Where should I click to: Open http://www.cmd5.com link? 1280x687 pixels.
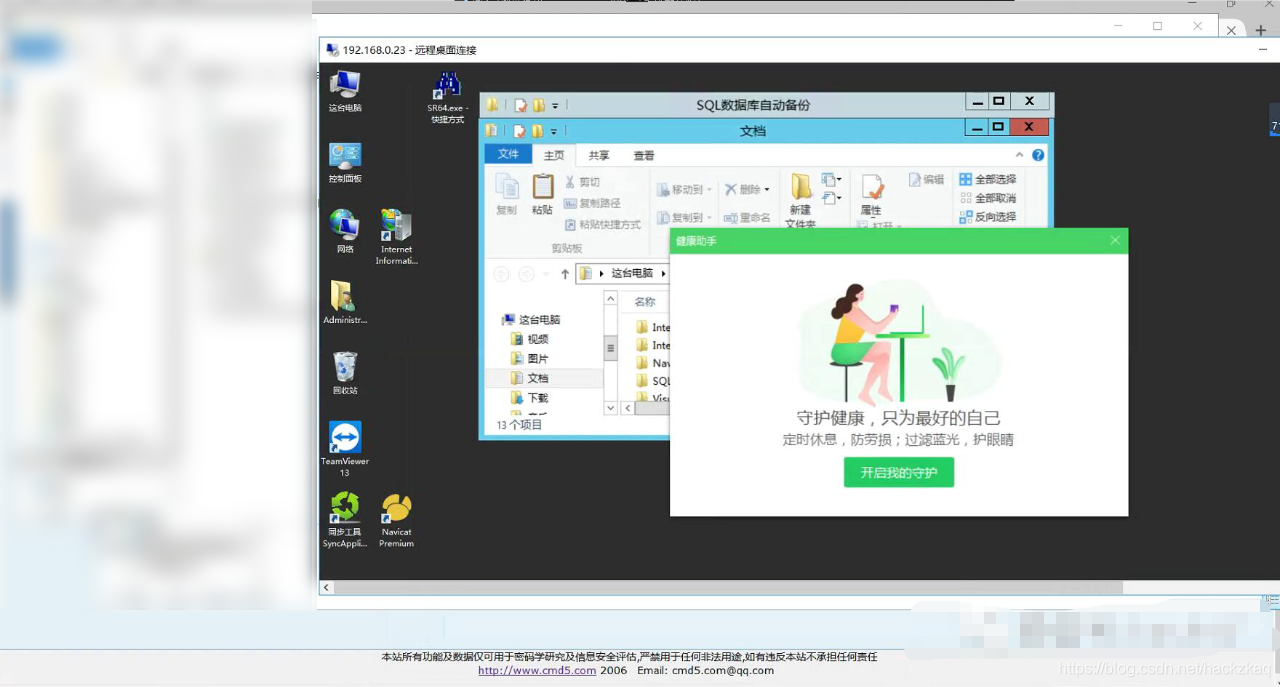537,670
